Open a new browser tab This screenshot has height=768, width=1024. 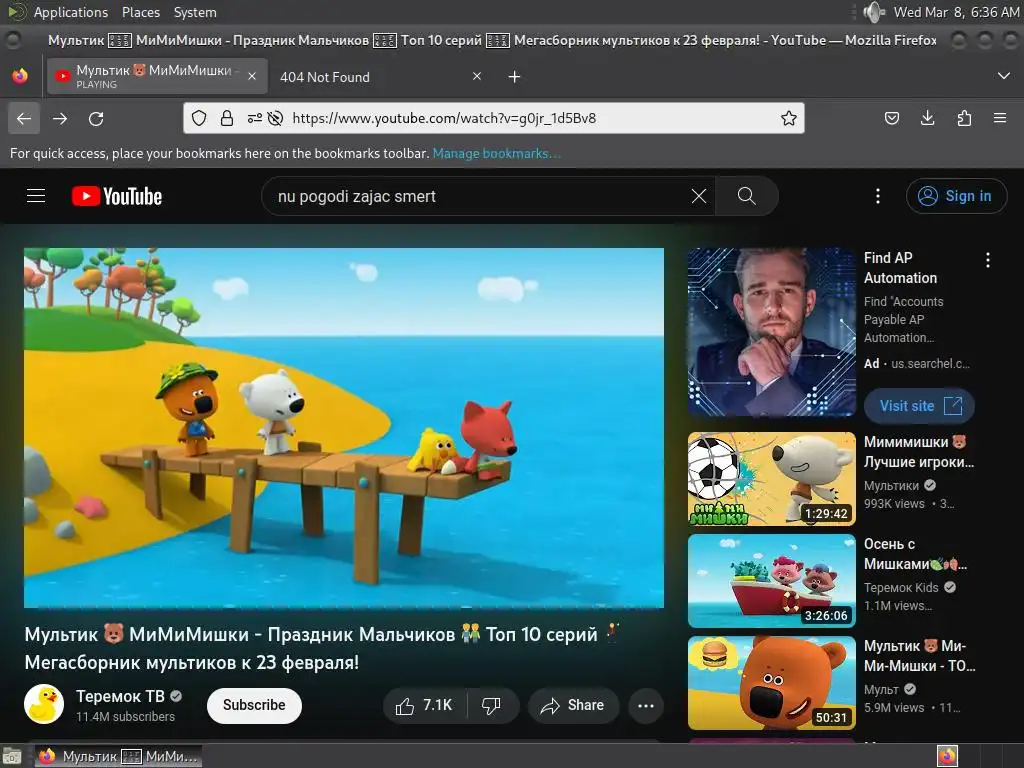pyautogui.click(x=515, y=77)
